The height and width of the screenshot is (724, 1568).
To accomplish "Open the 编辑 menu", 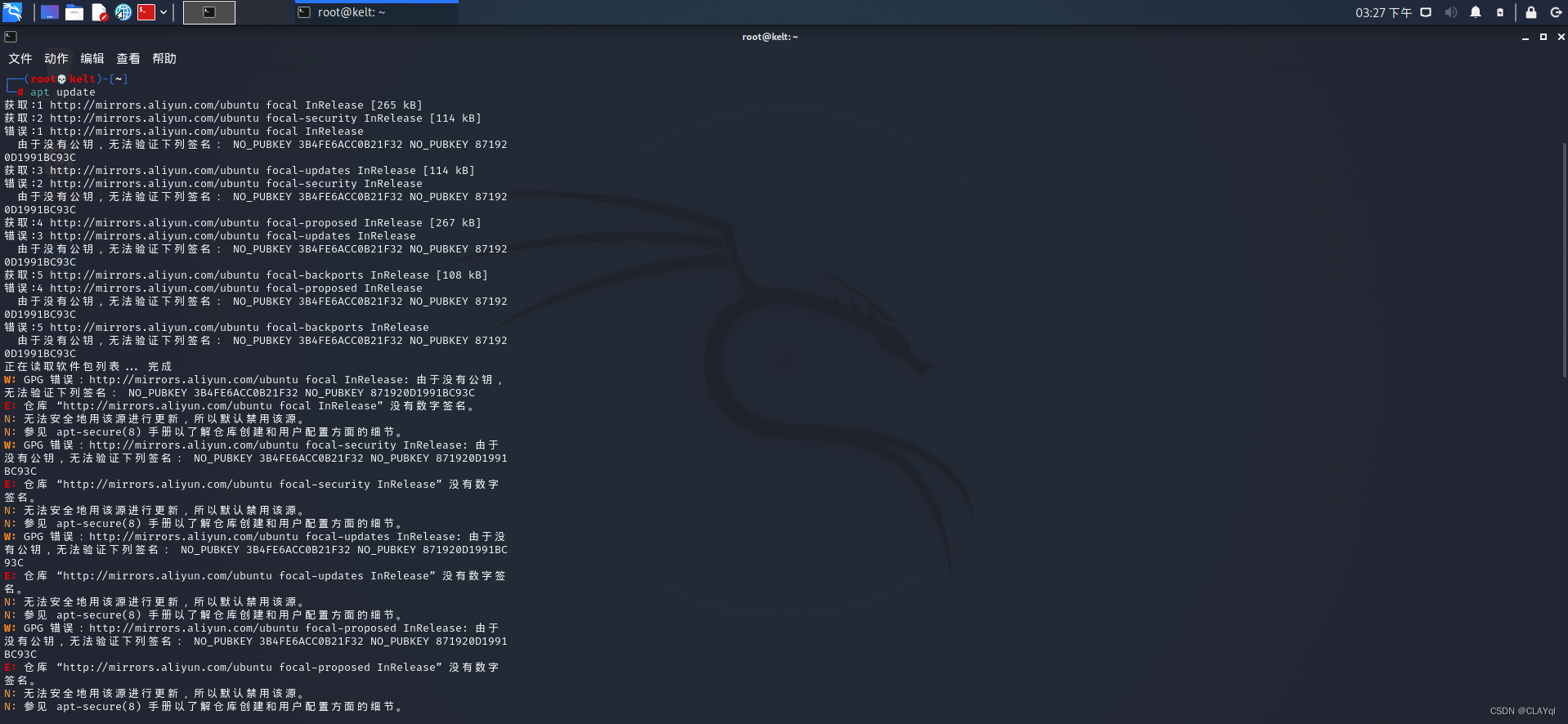I will click(92, 59).
